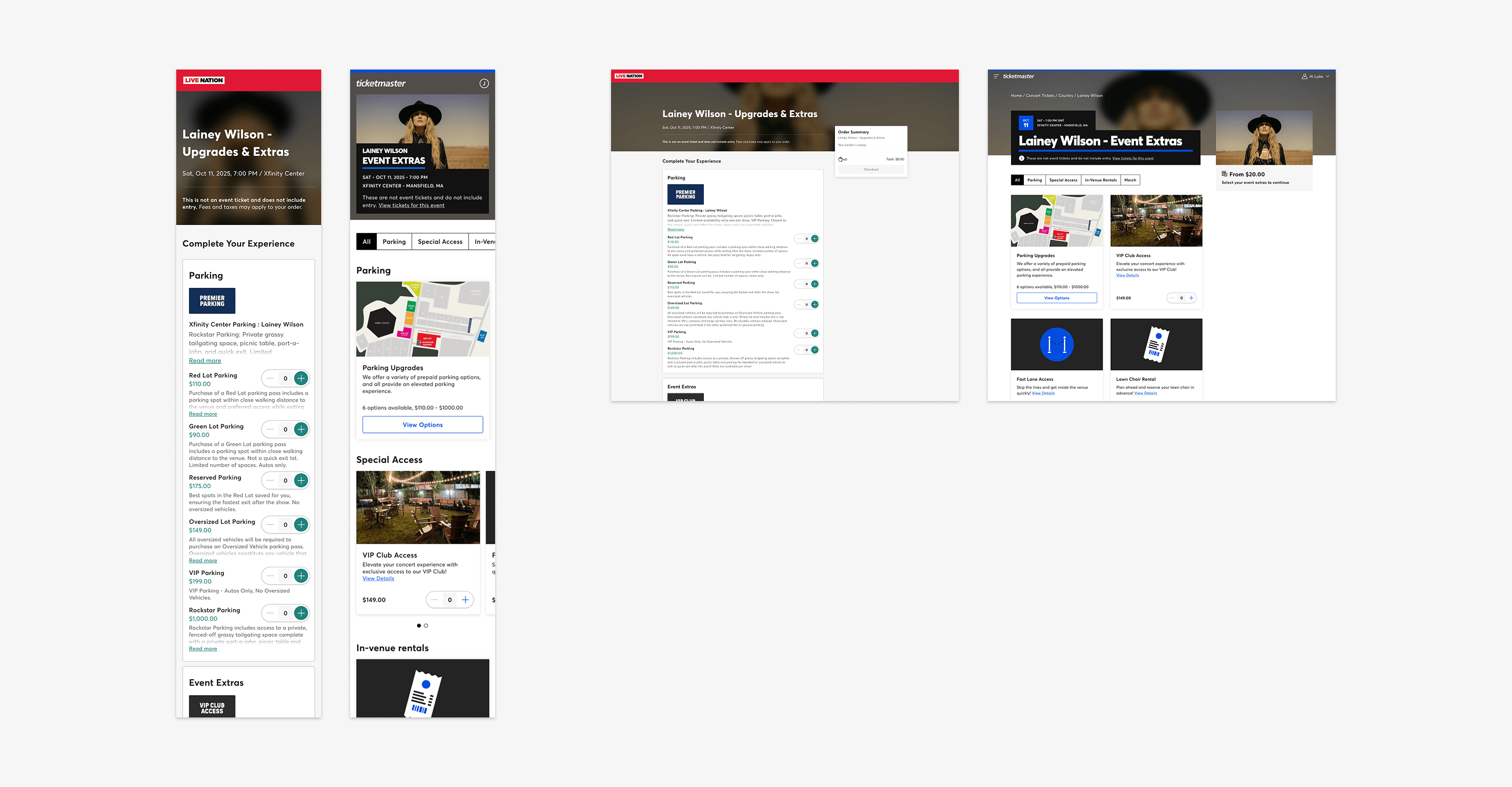Add one Reserved Parking in Live Nation mobile

[x=301, y=480]
